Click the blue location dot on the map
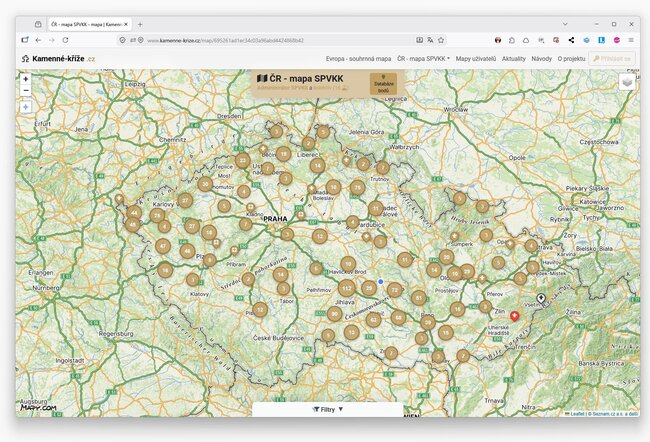 [x=381, y=282]
